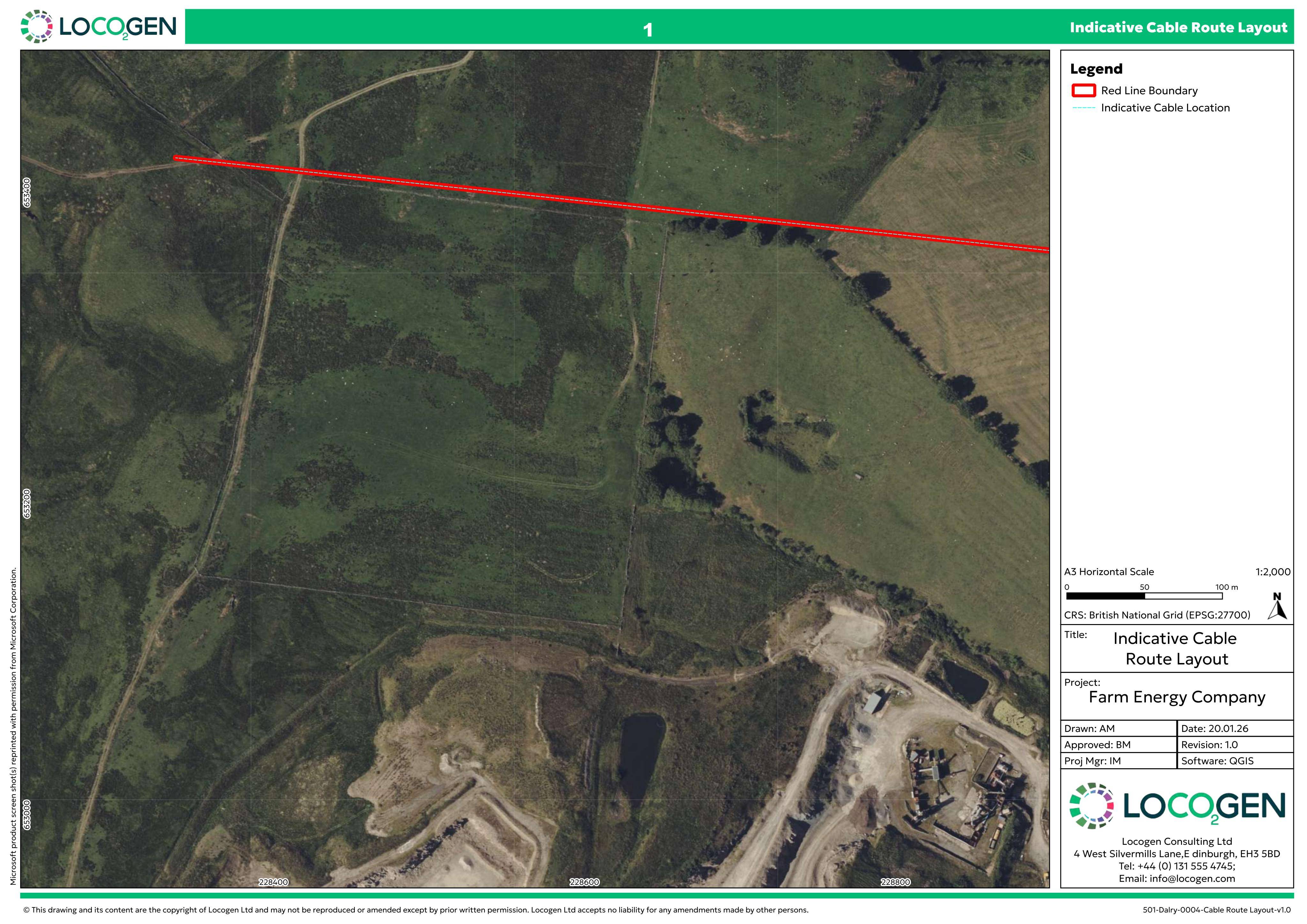Click the Indicative Cable Location dashed line symbol
Viewport: 1307px width, 924px height.
1083,108
